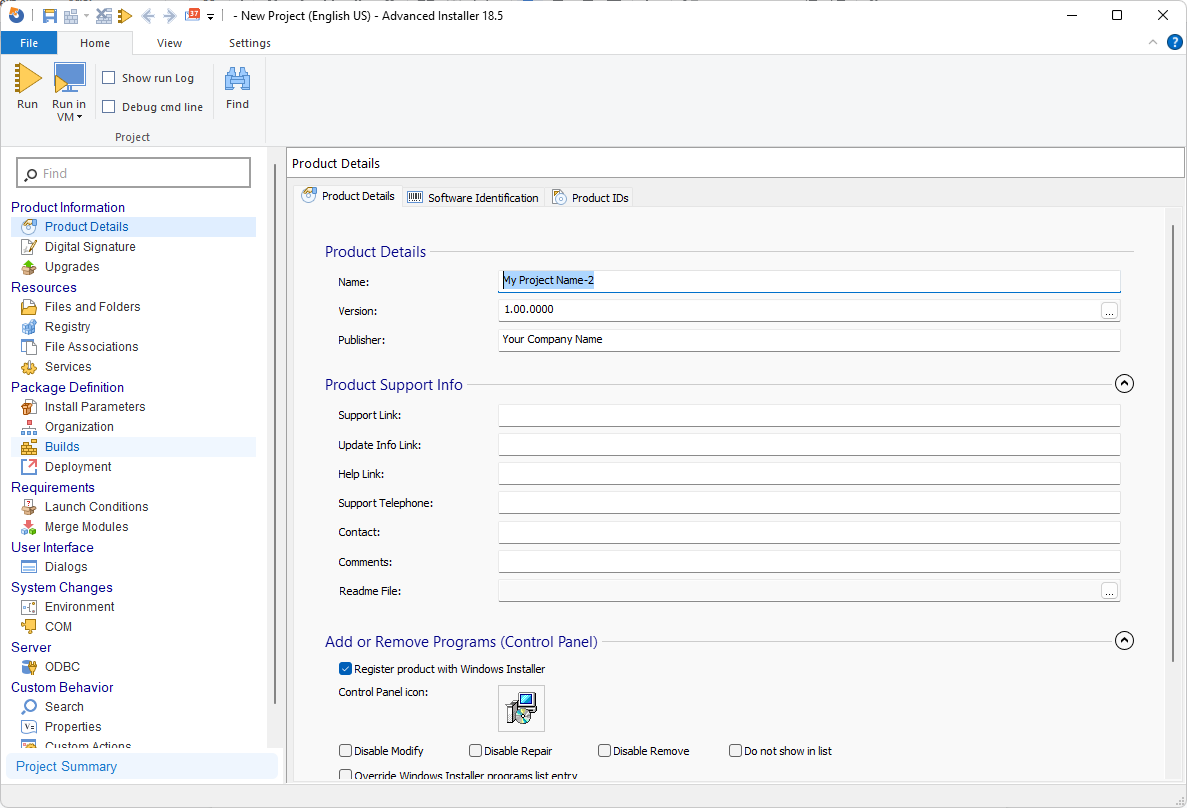Click the small Run icon in title bar
The height and width of the screenshot is (808, 1187).
pyautogui.click(x=125, y=16)
